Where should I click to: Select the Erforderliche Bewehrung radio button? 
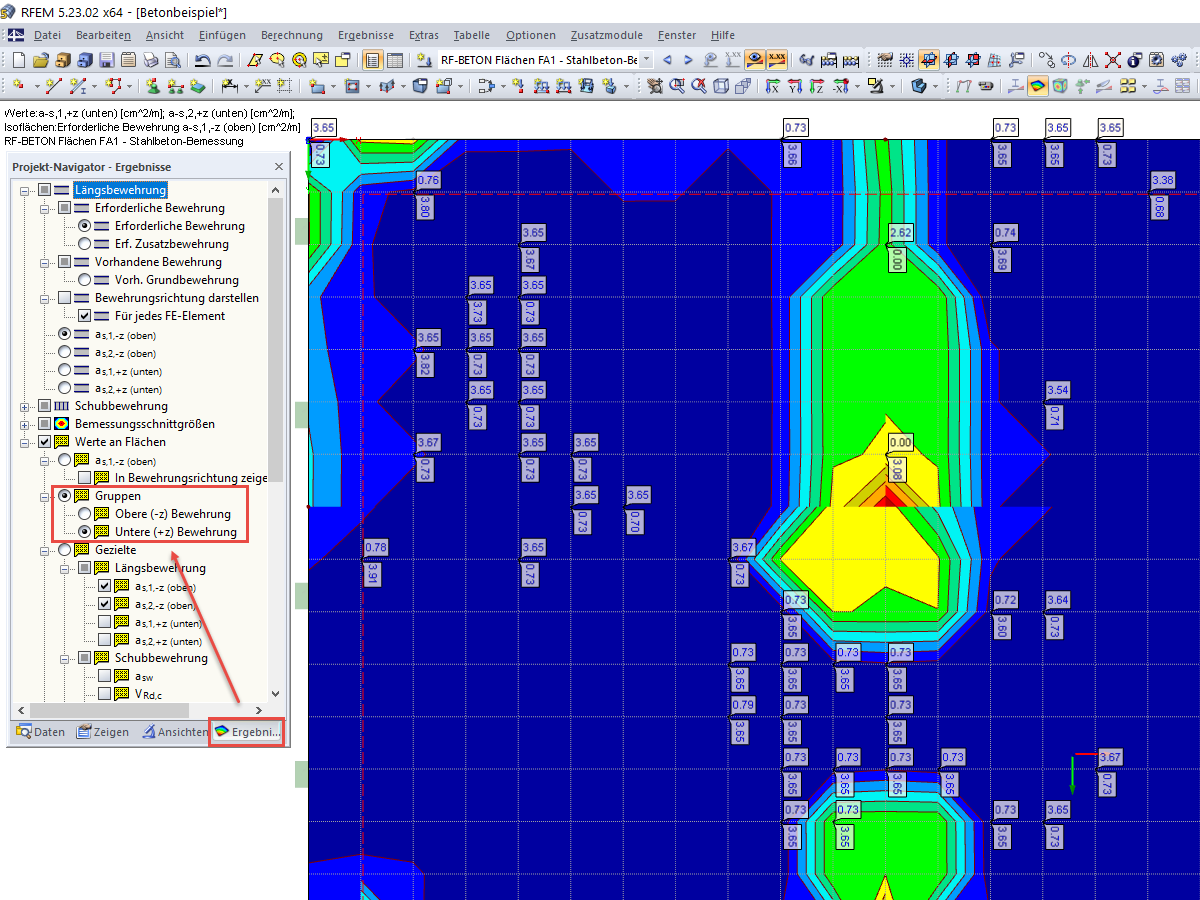[85, 226]
